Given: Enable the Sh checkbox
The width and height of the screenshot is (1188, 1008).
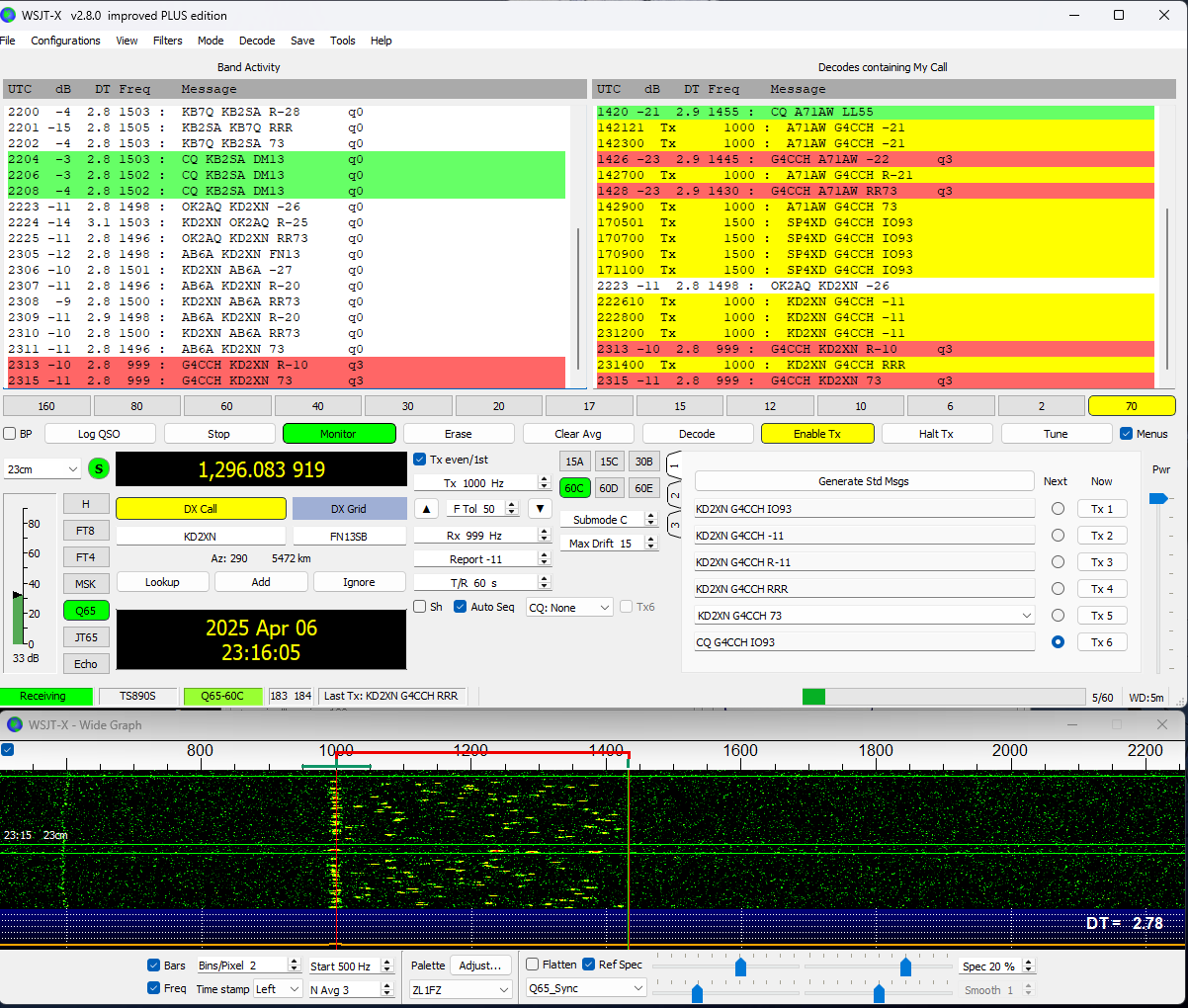Looking at the screenshot, I should (420, 607).
